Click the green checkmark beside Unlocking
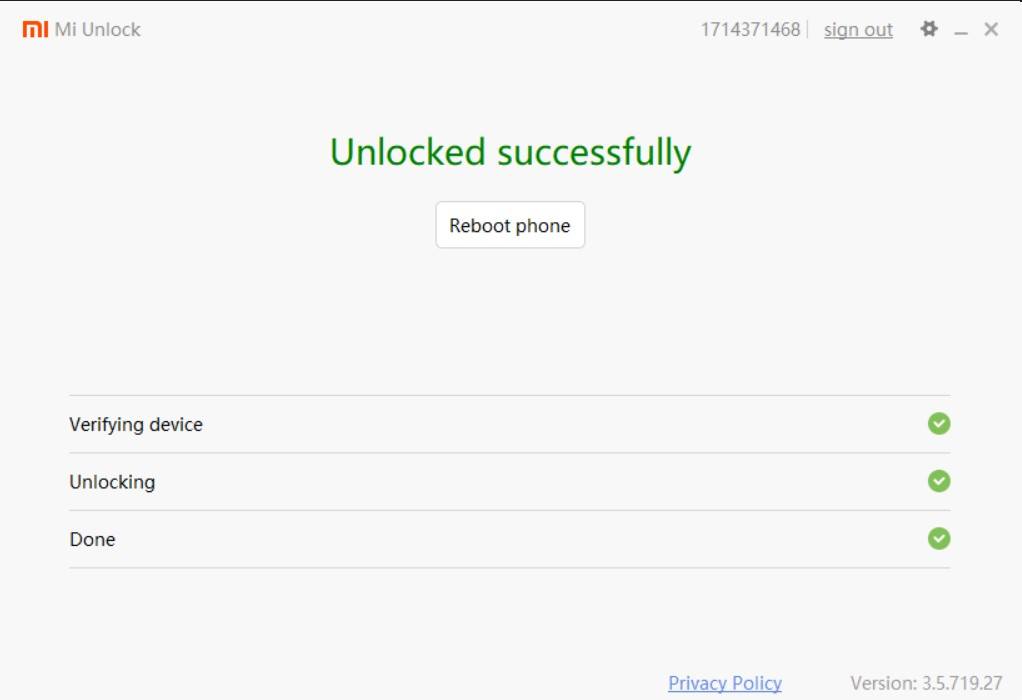Screen dimensions: 1022x700 [x=938, y=482]
